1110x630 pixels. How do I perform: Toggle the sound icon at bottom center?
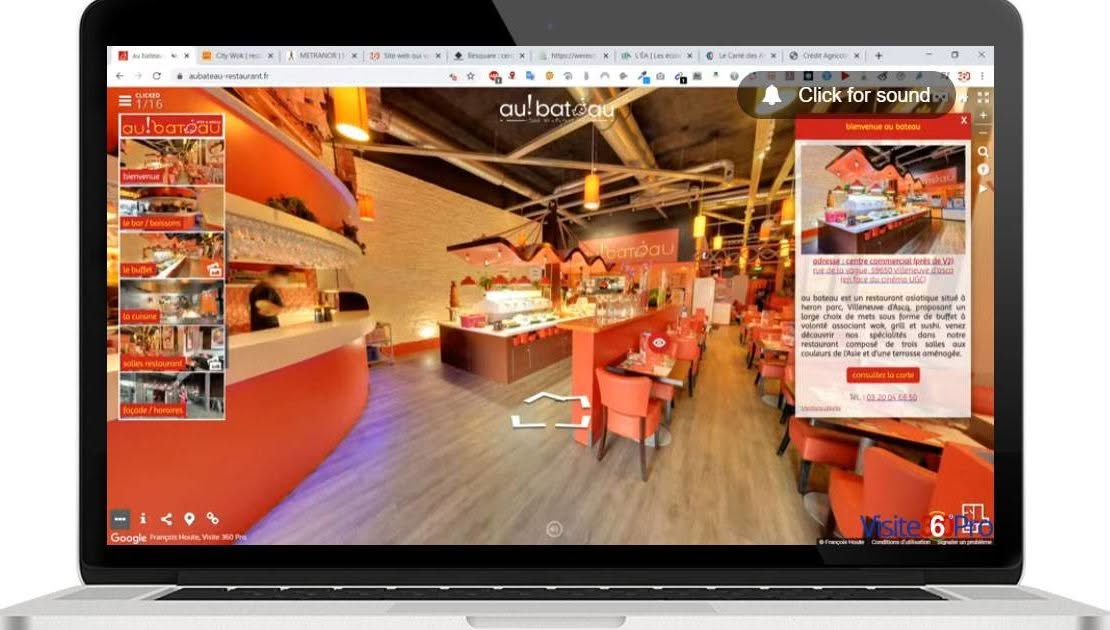[554, 529]
